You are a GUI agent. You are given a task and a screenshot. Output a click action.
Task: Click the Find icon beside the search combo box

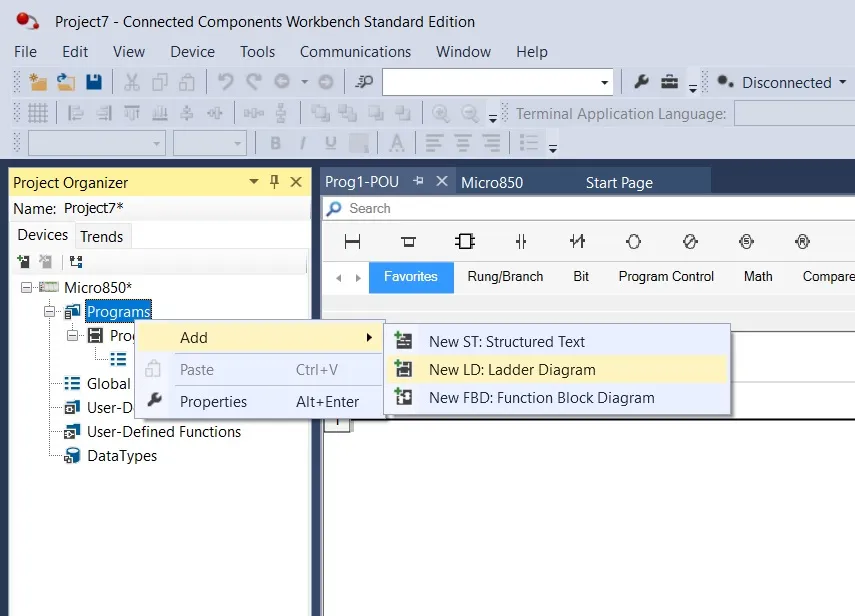point(364,82)
